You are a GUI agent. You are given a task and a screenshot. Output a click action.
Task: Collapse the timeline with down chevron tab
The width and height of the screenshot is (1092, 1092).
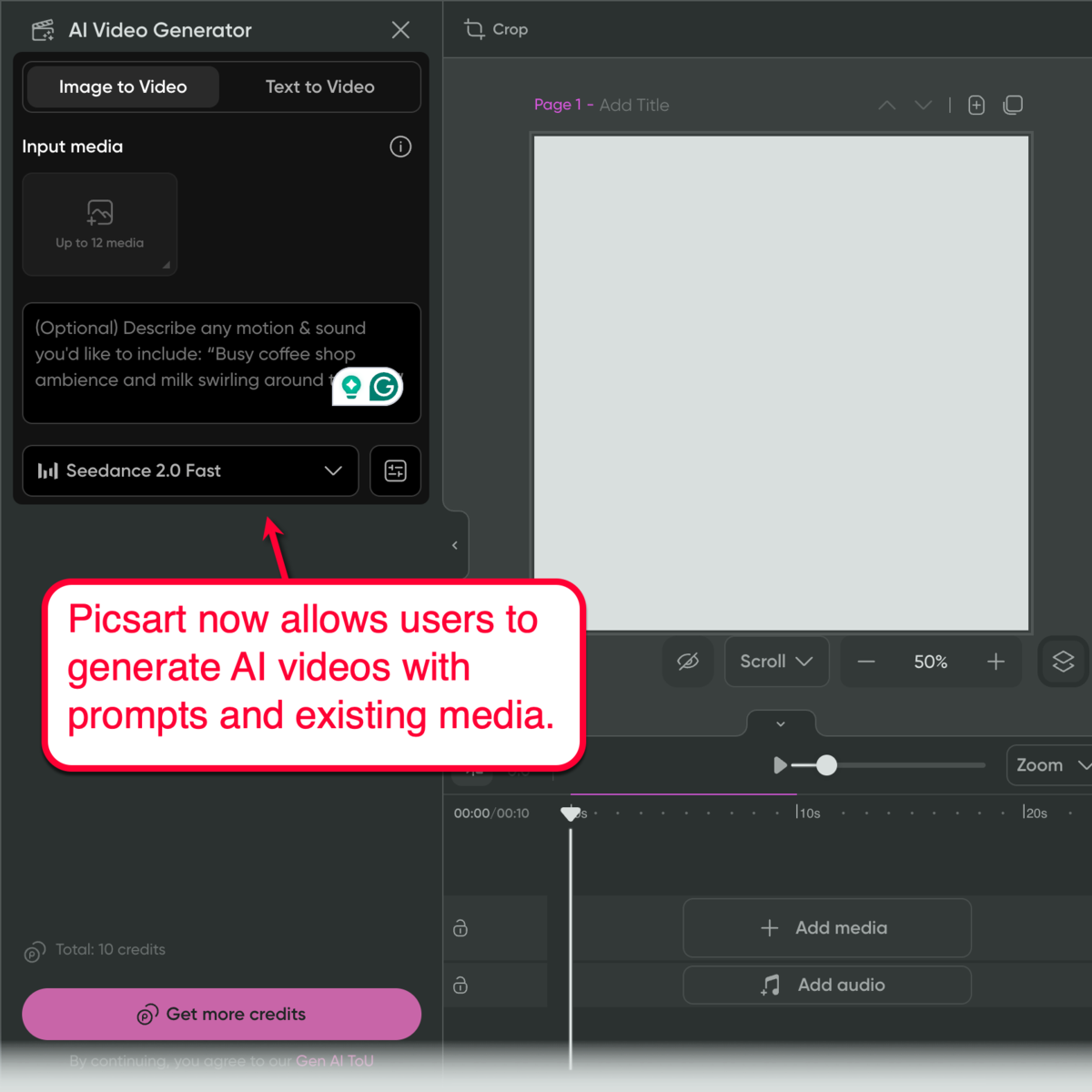[781, 723]
